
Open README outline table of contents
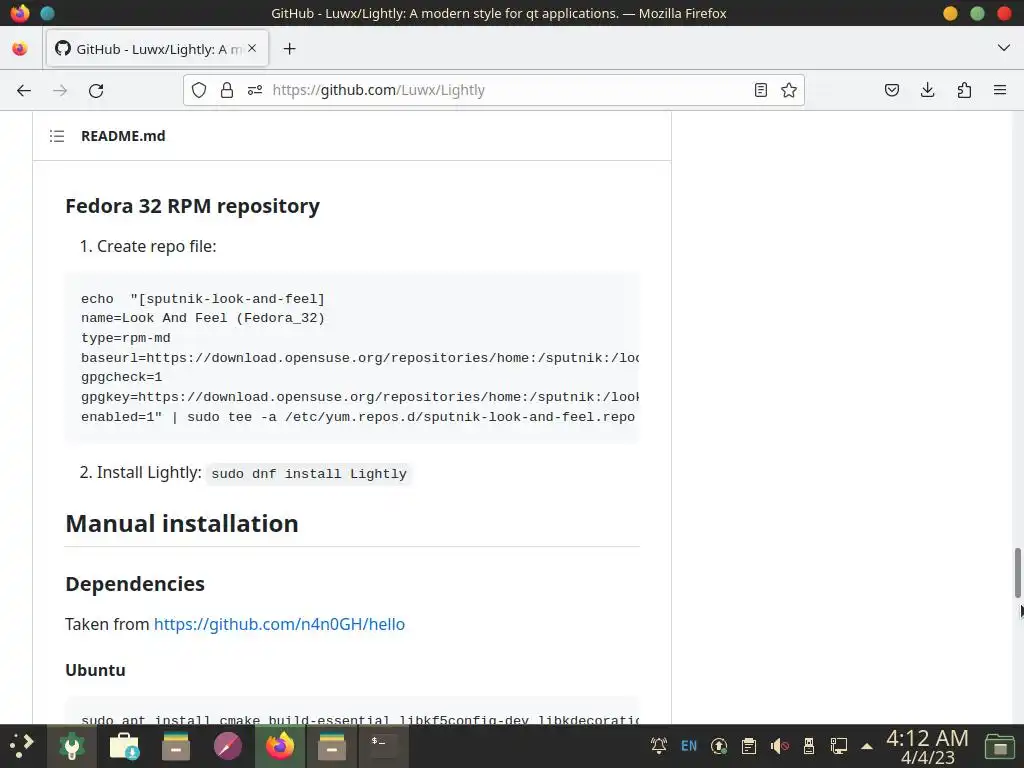[x=57, y=136]
